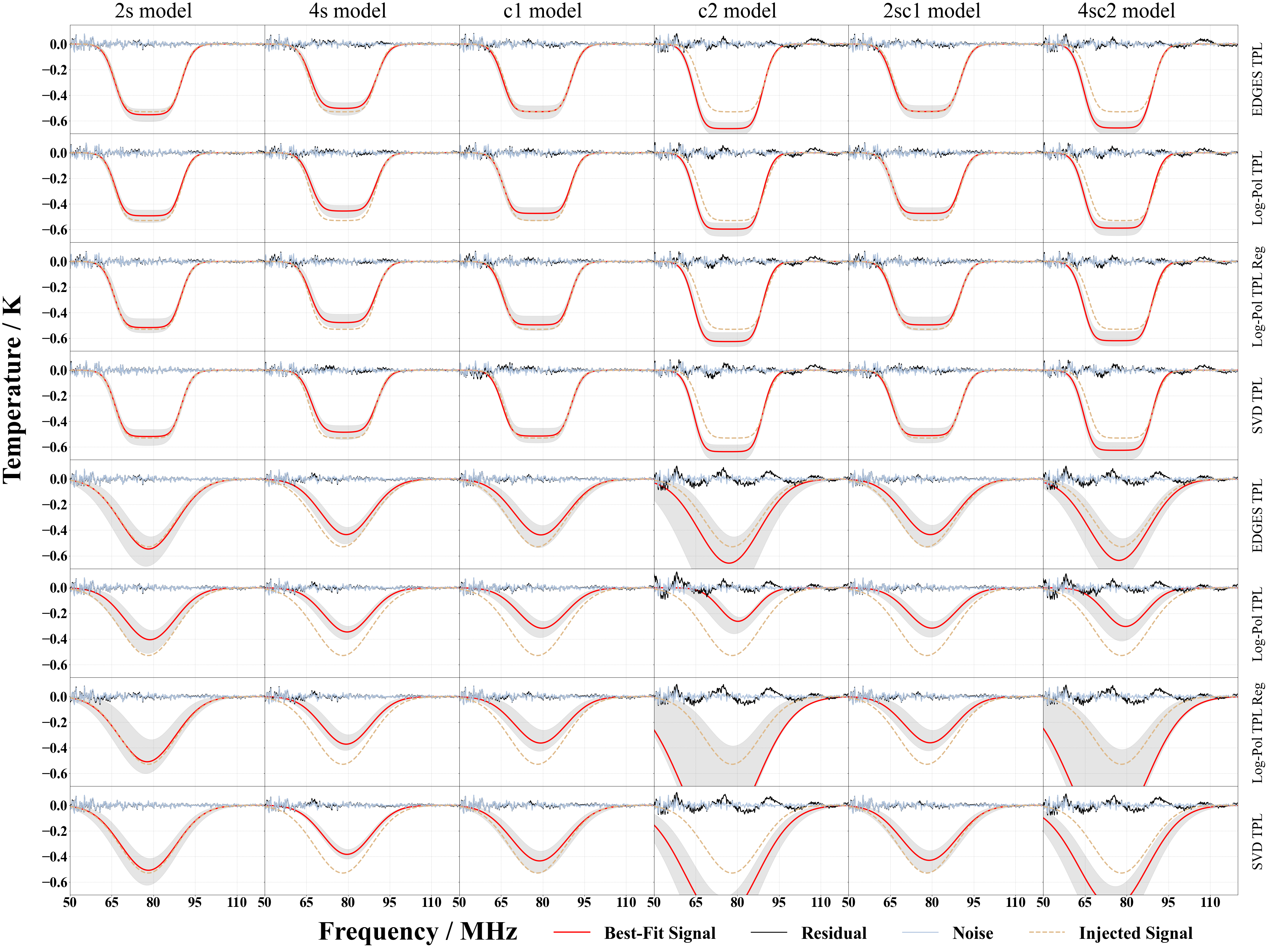Click the "Temperature / K" axis label

12,390
